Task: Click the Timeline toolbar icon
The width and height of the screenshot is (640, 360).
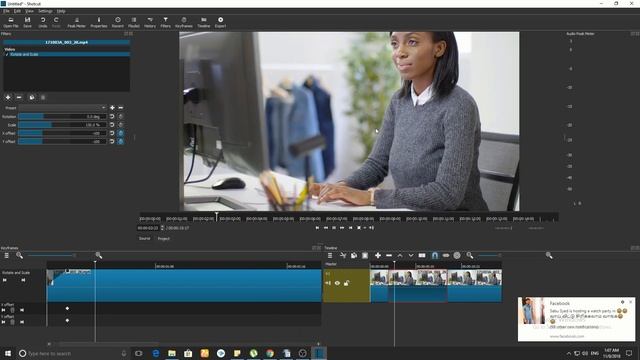Action: [x=204, y=22]
